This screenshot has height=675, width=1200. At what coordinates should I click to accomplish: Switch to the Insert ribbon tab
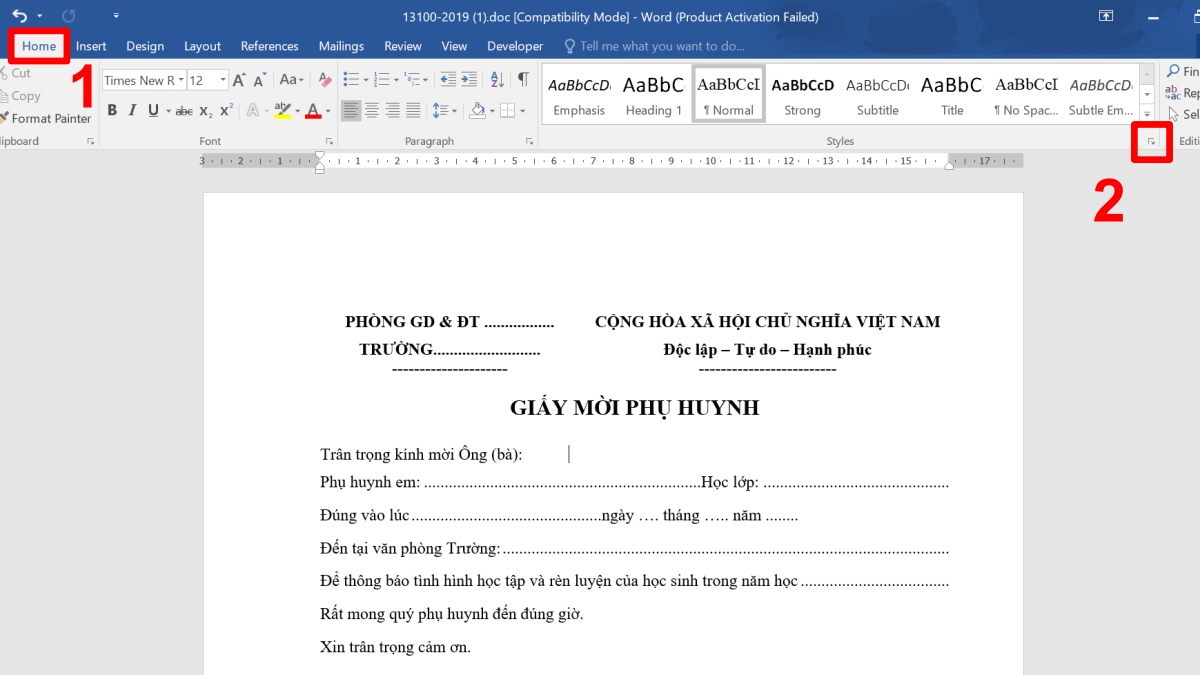click(91, 46)
